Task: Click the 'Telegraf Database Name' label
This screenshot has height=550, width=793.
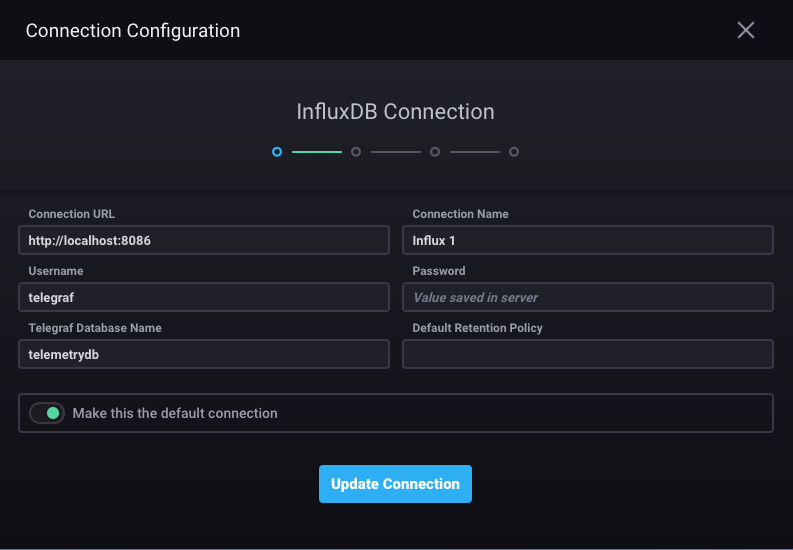Action: click(x=95, y=328)
